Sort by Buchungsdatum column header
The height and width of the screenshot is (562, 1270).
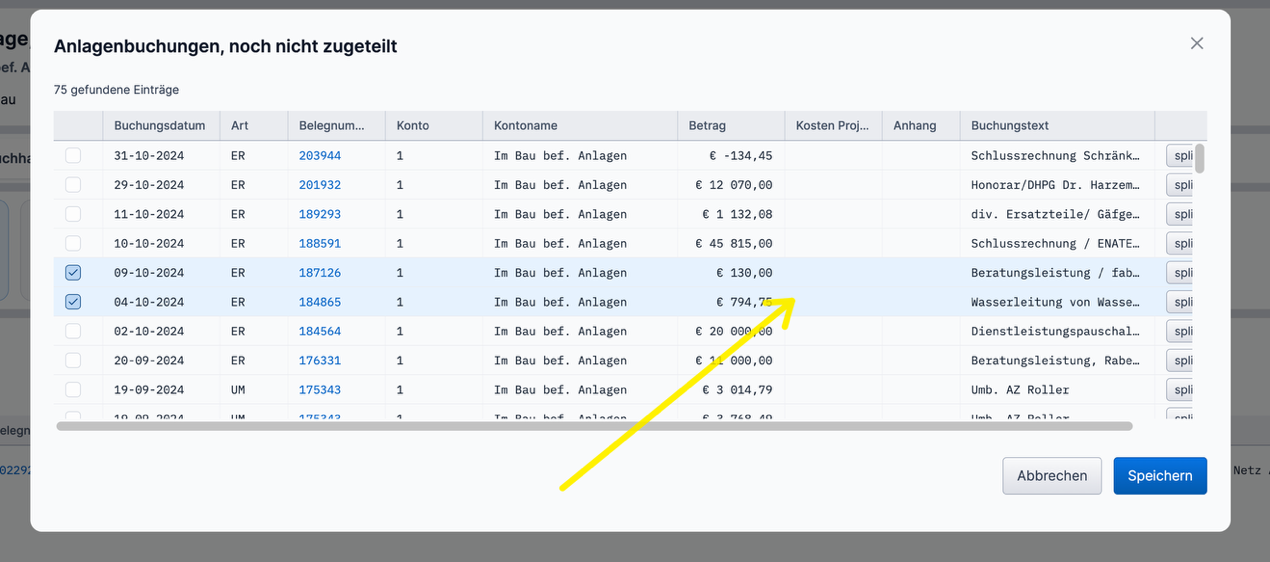pos(160,126)
